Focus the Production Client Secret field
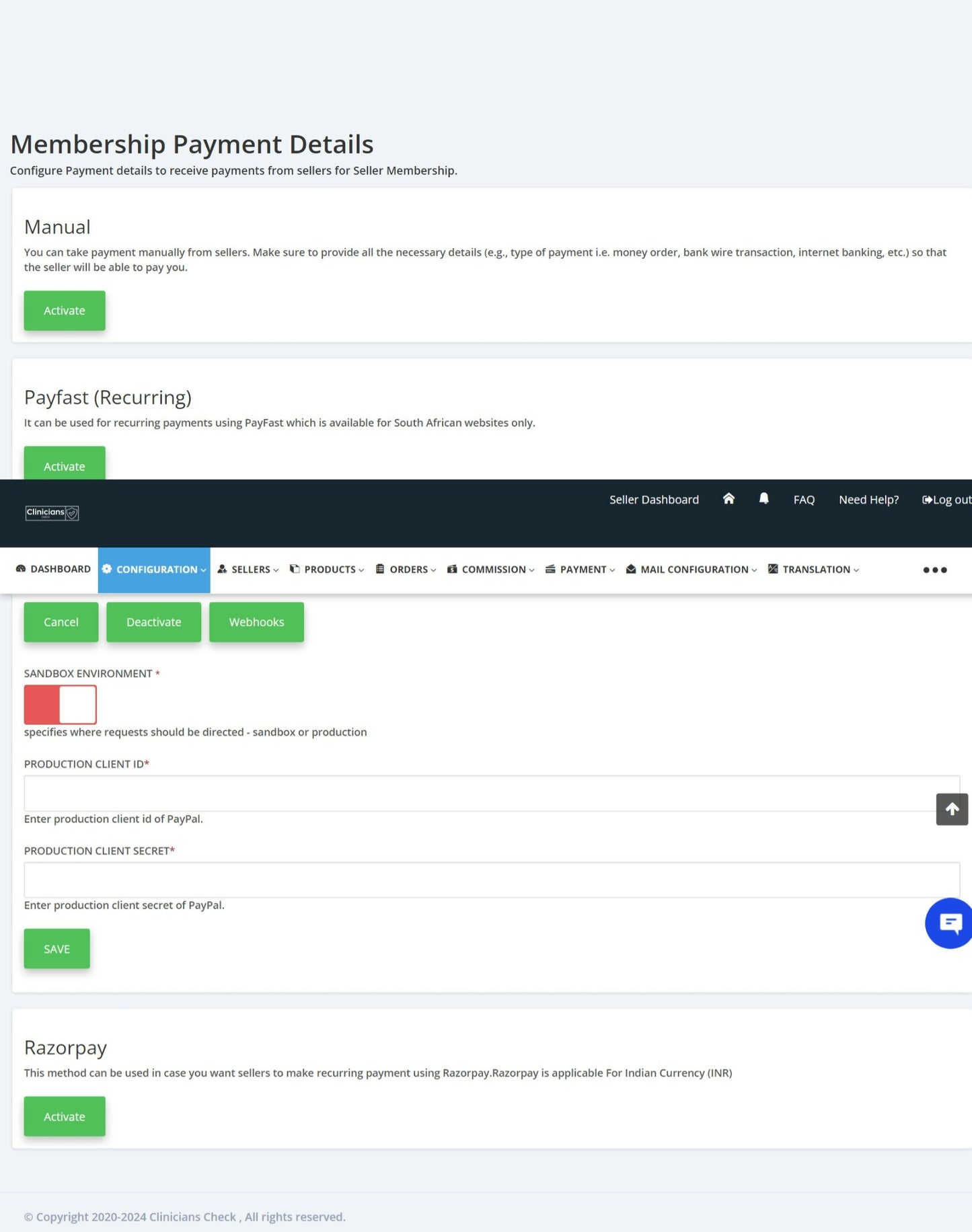972x1232 pixels. 491,880
